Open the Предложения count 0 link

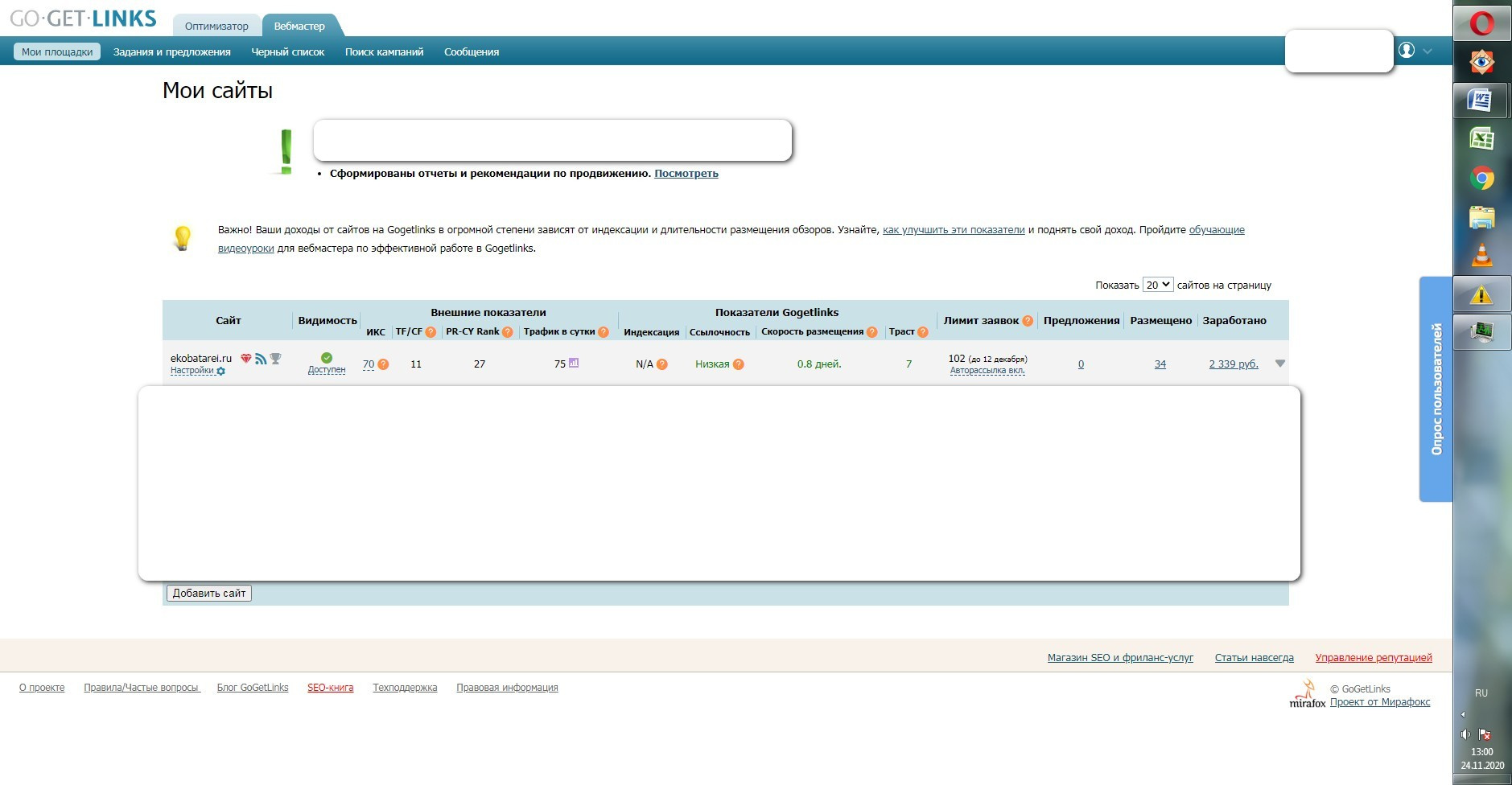[x=1081, y=364]
